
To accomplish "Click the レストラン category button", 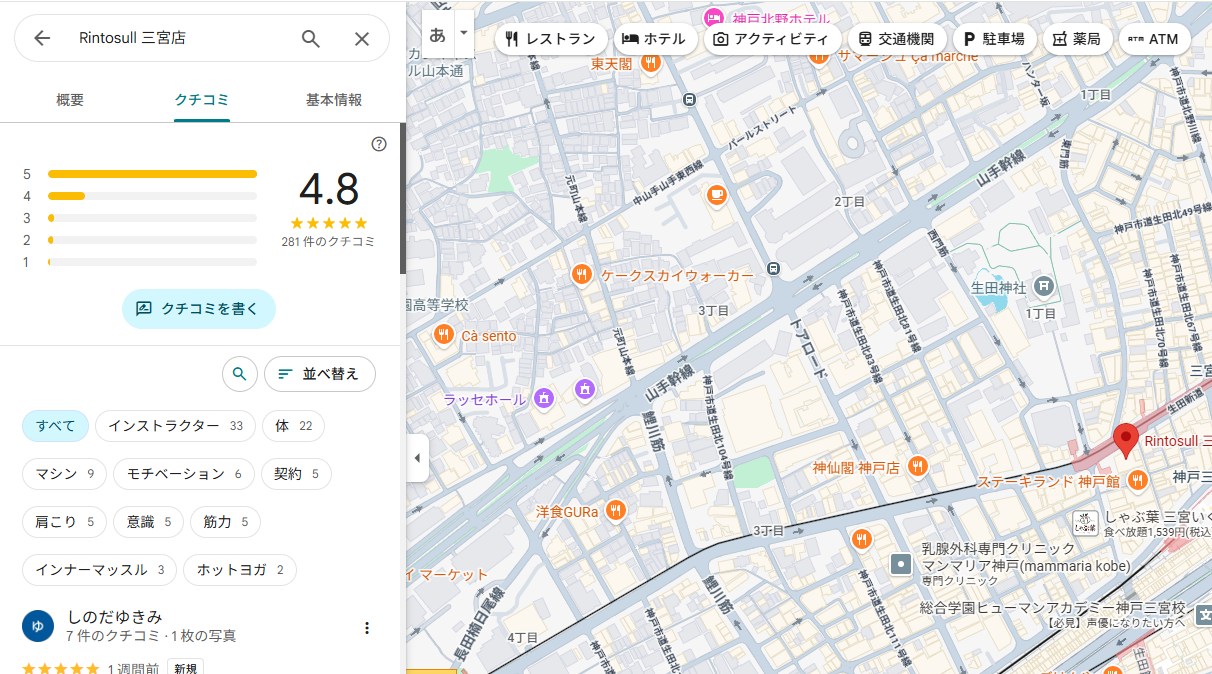I will [551, 39].
